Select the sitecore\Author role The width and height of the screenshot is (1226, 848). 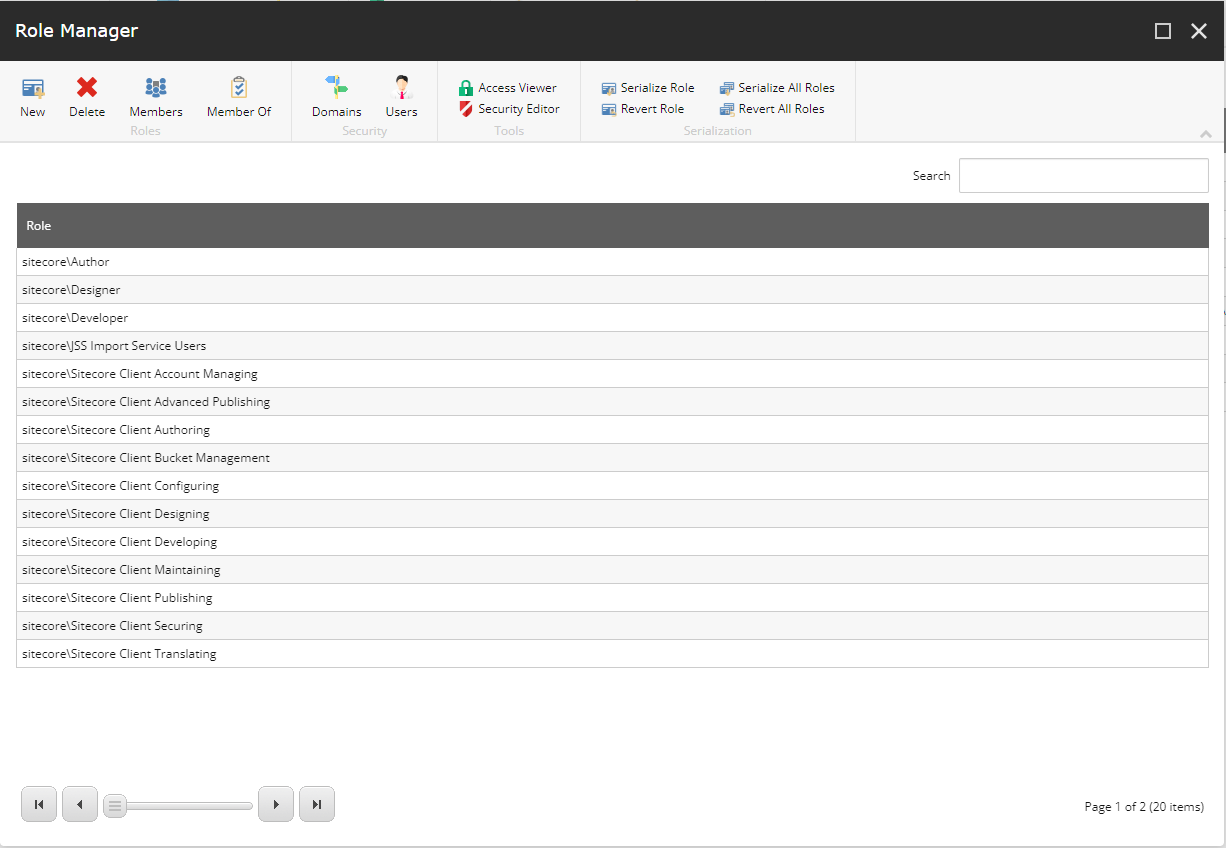(613, 262)
